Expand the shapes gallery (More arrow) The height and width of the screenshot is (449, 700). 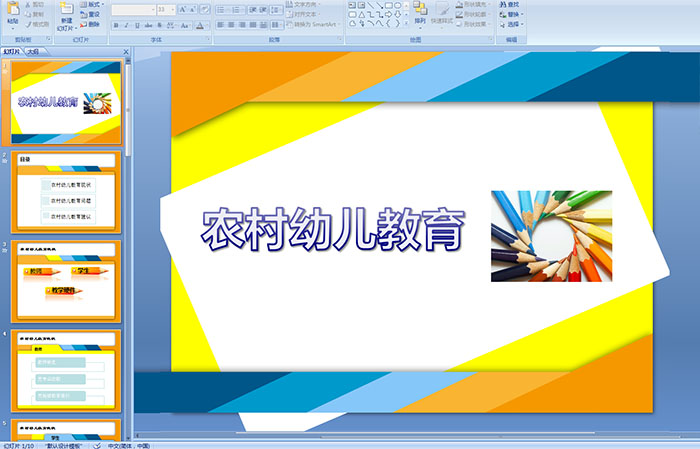tap(406, 23)
